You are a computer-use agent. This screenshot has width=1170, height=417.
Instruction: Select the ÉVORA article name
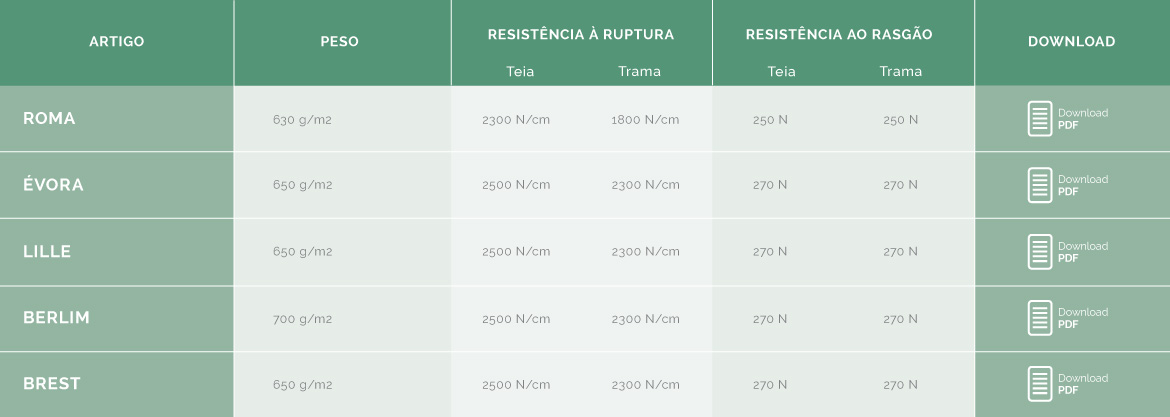(x=53, y=184)
